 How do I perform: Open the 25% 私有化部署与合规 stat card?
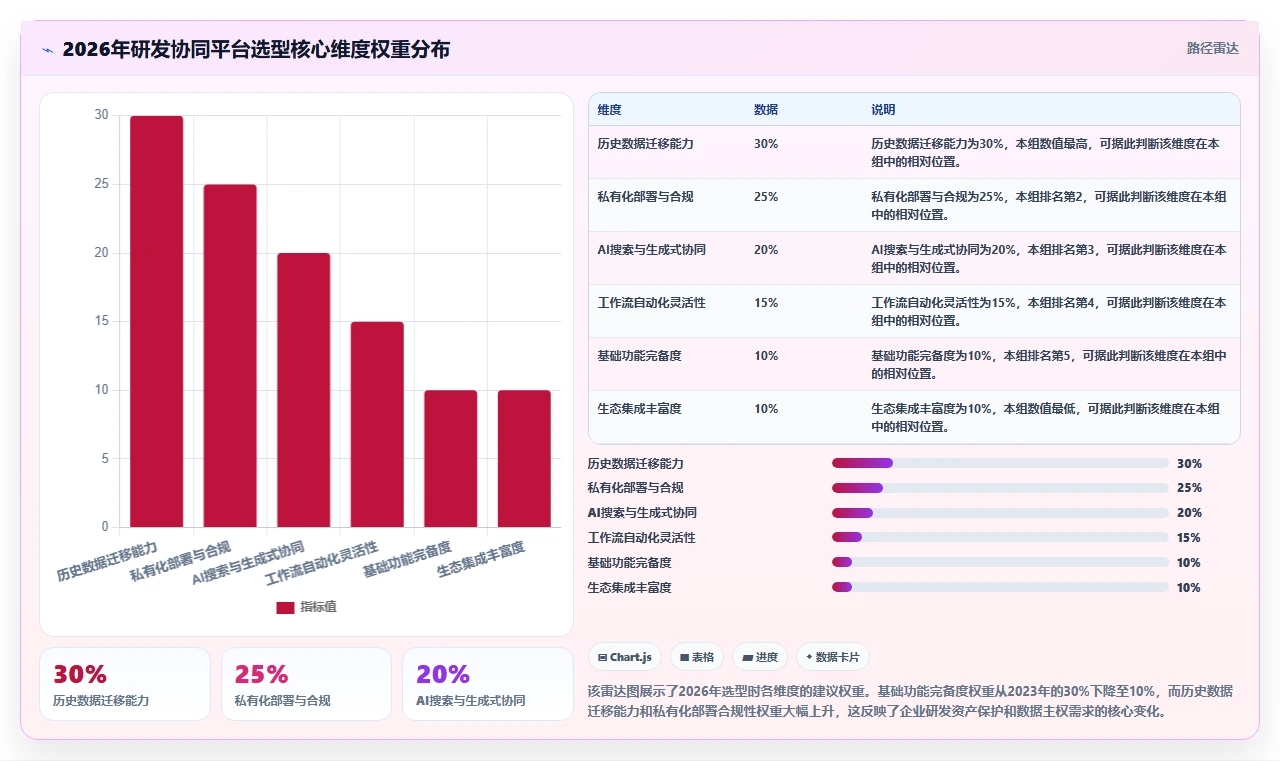pyautogui.click(x=306, y=684)
